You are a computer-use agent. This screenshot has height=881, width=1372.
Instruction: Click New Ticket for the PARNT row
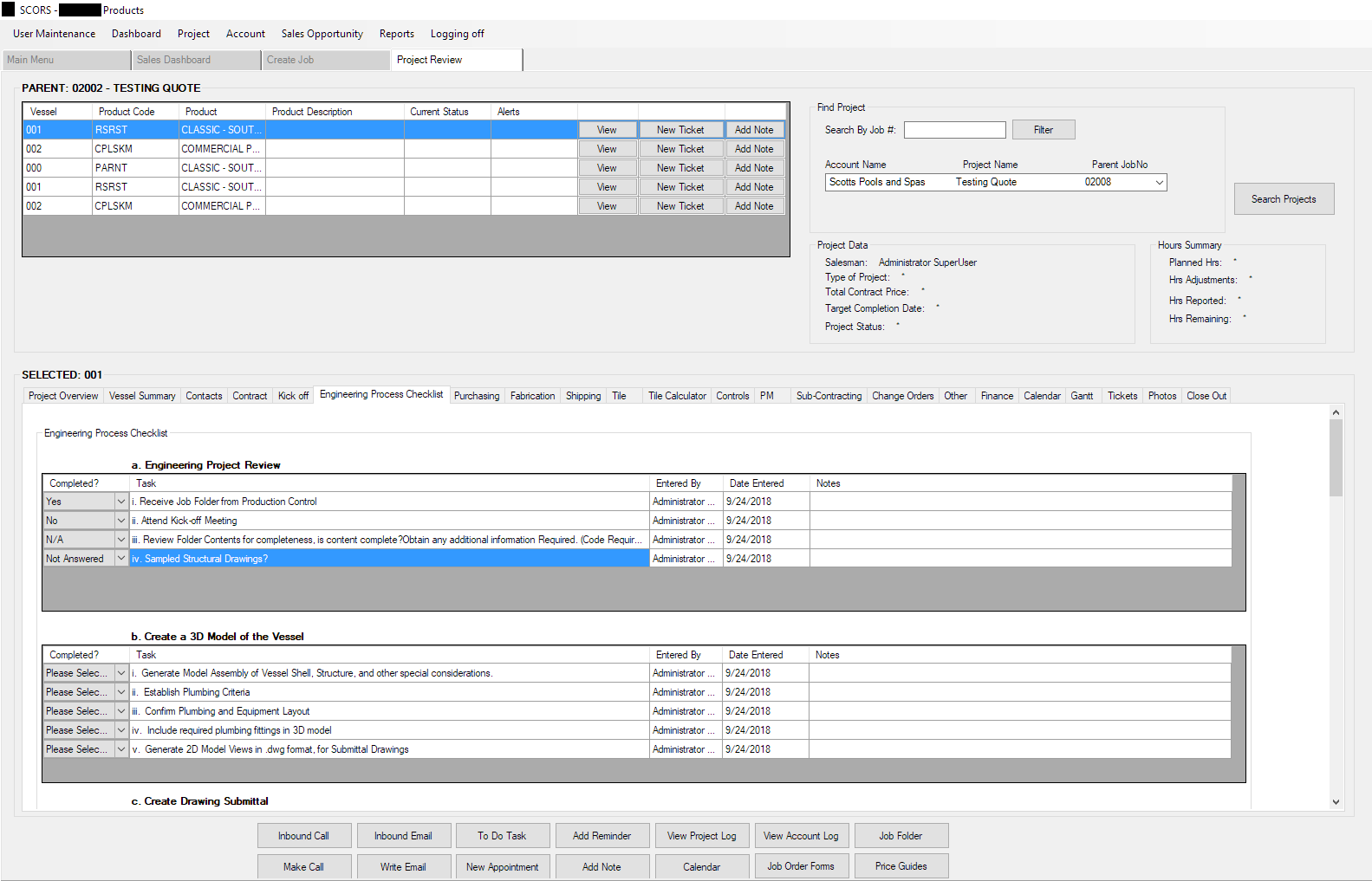pyautogui.click(x=680, y=168)
